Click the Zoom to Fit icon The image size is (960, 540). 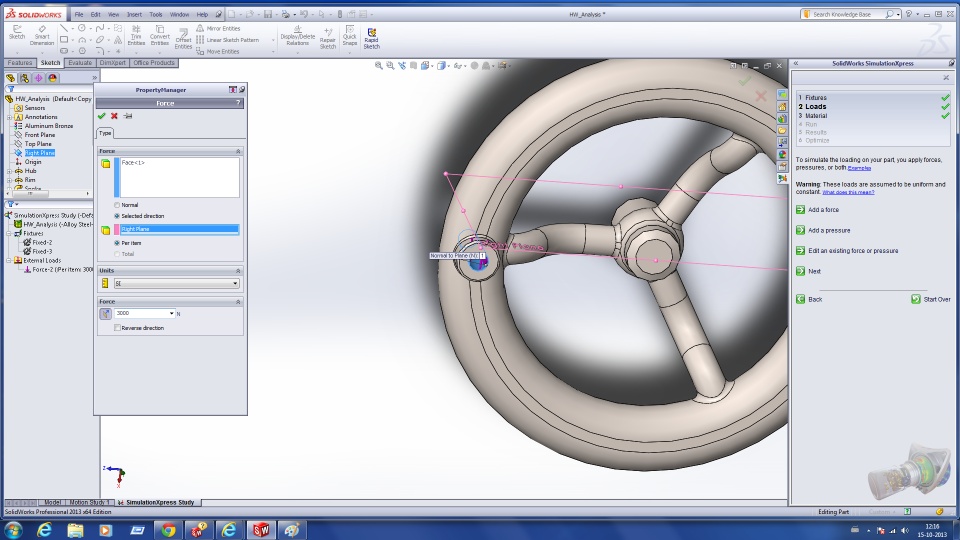pos(378,66)
